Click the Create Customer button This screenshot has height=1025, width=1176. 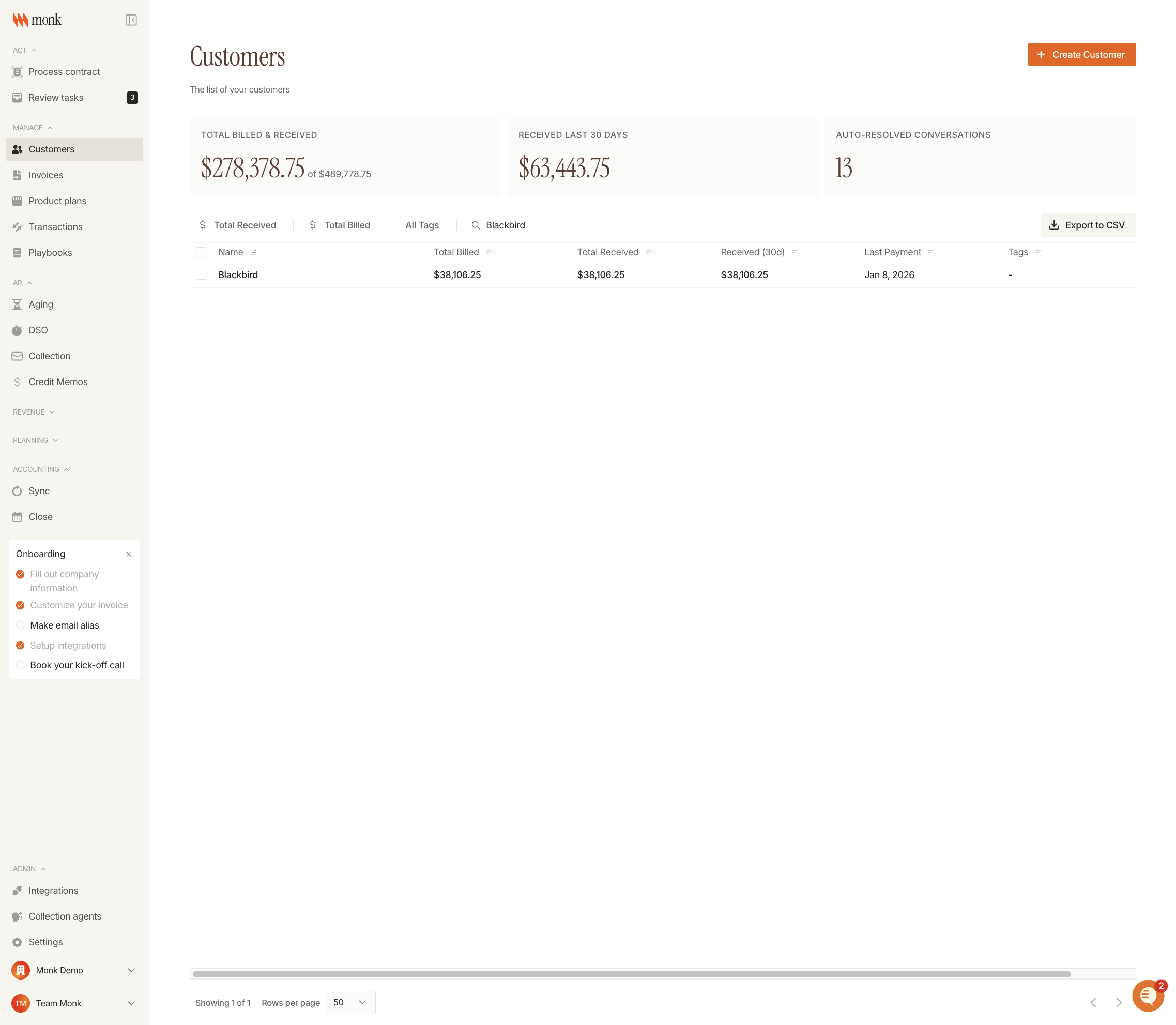point(1081,54)
